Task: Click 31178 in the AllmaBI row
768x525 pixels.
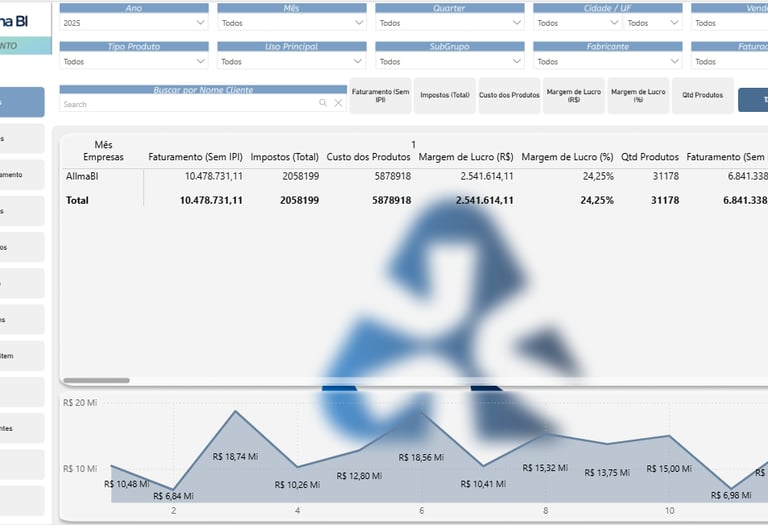Action: pyautogui.click(x=666, y=176)
